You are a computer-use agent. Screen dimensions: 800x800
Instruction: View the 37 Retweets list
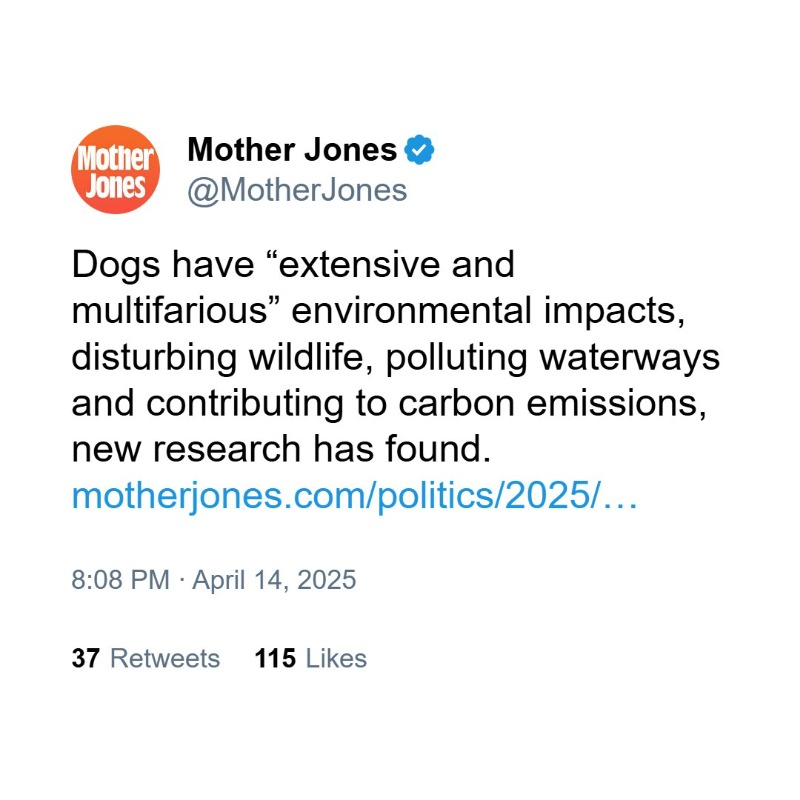point(145,659)
